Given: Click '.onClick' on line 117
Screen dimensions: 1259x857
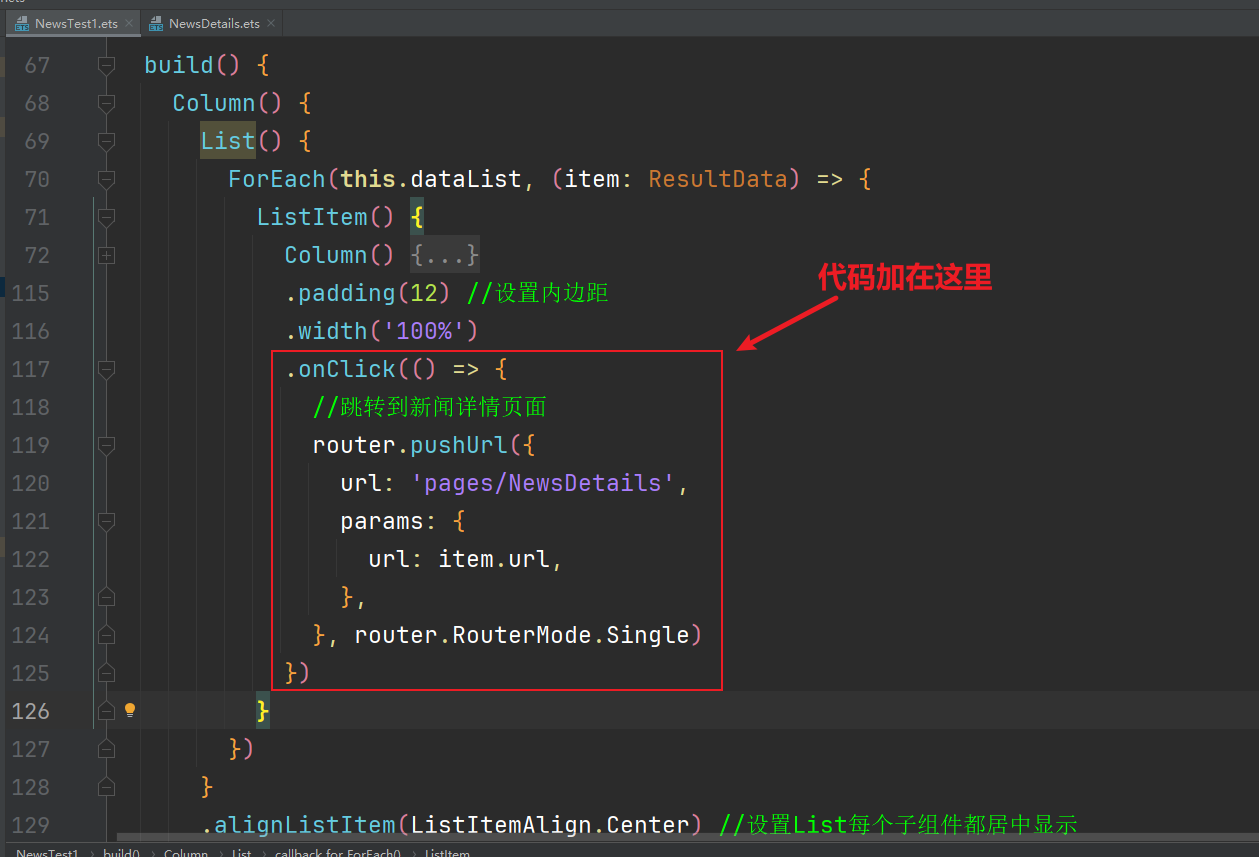Looking at the screenshot, I should 341,369.
